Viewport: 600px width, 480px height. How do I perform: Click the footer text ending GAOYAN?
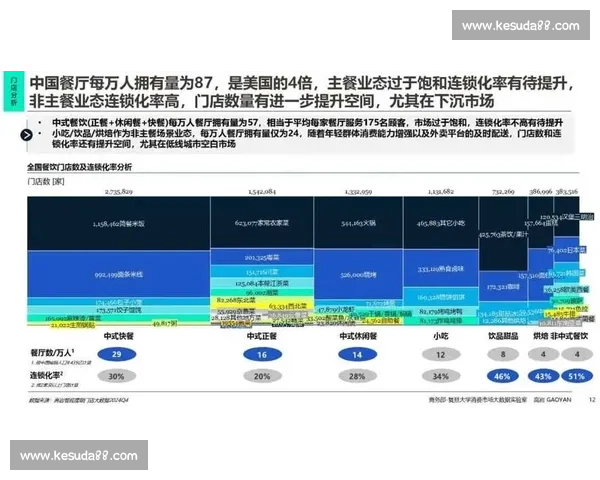point(500,400)
